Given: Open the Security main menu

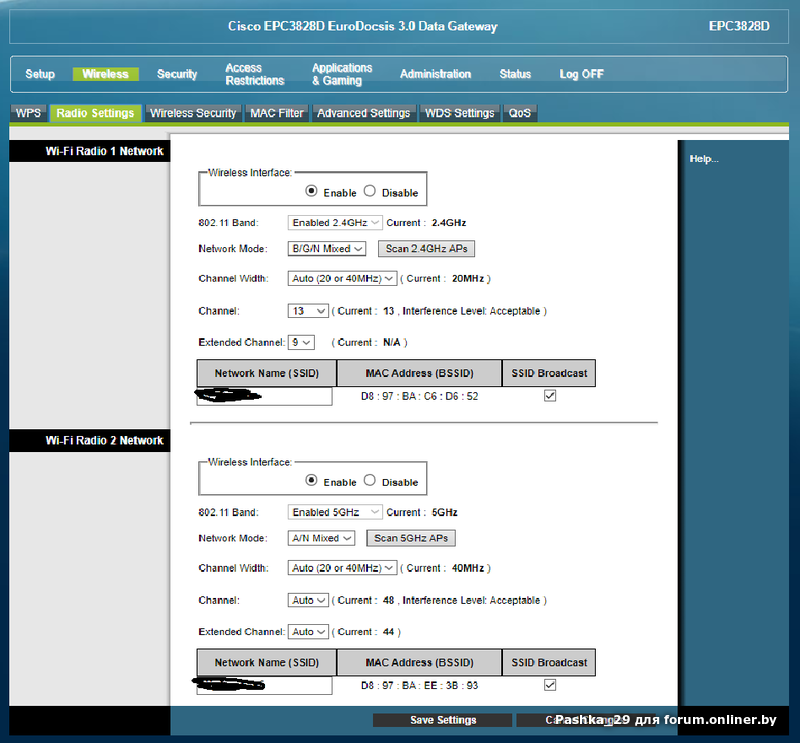Looking at the screenshot, I should click(x=177, y=74).
